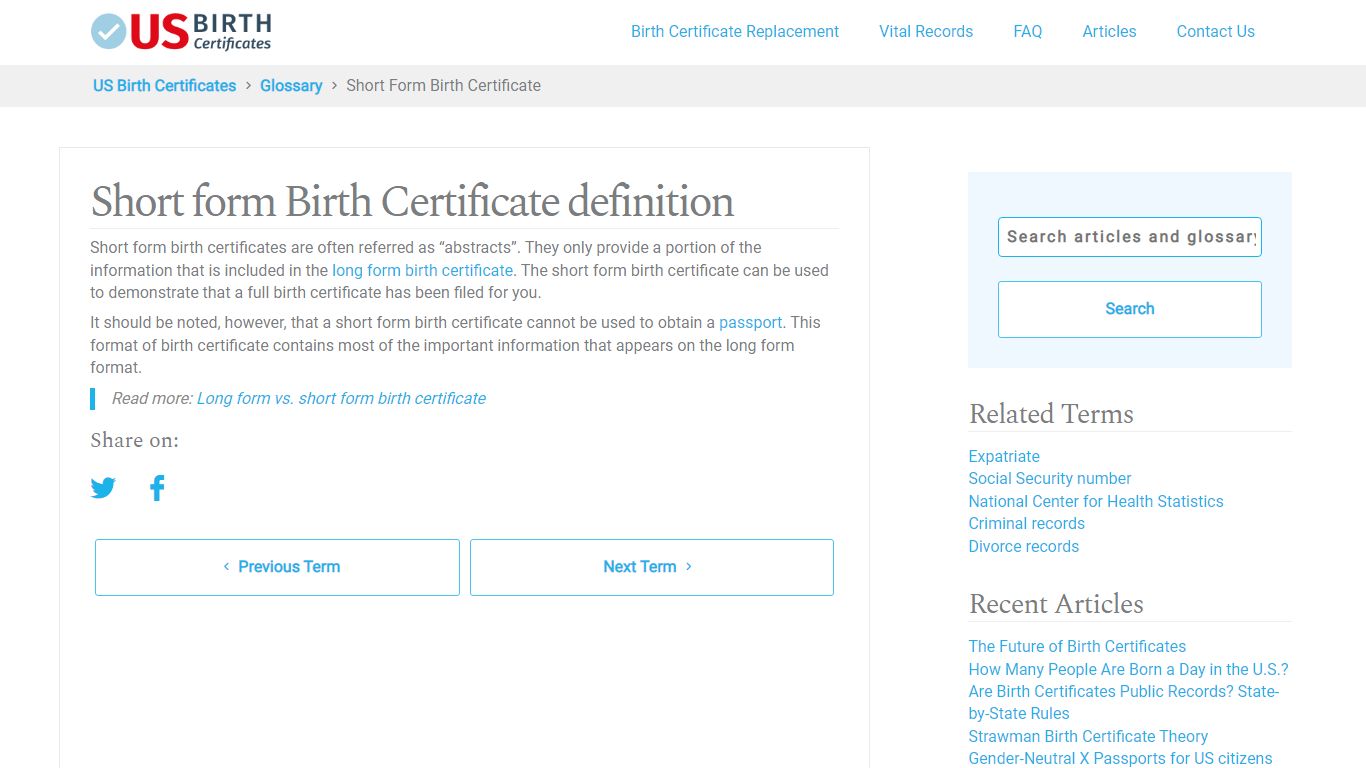Click the Search button
The width and height of the screenshot is (1366, 768).
pyautogui.click(x=1130, y=309)
